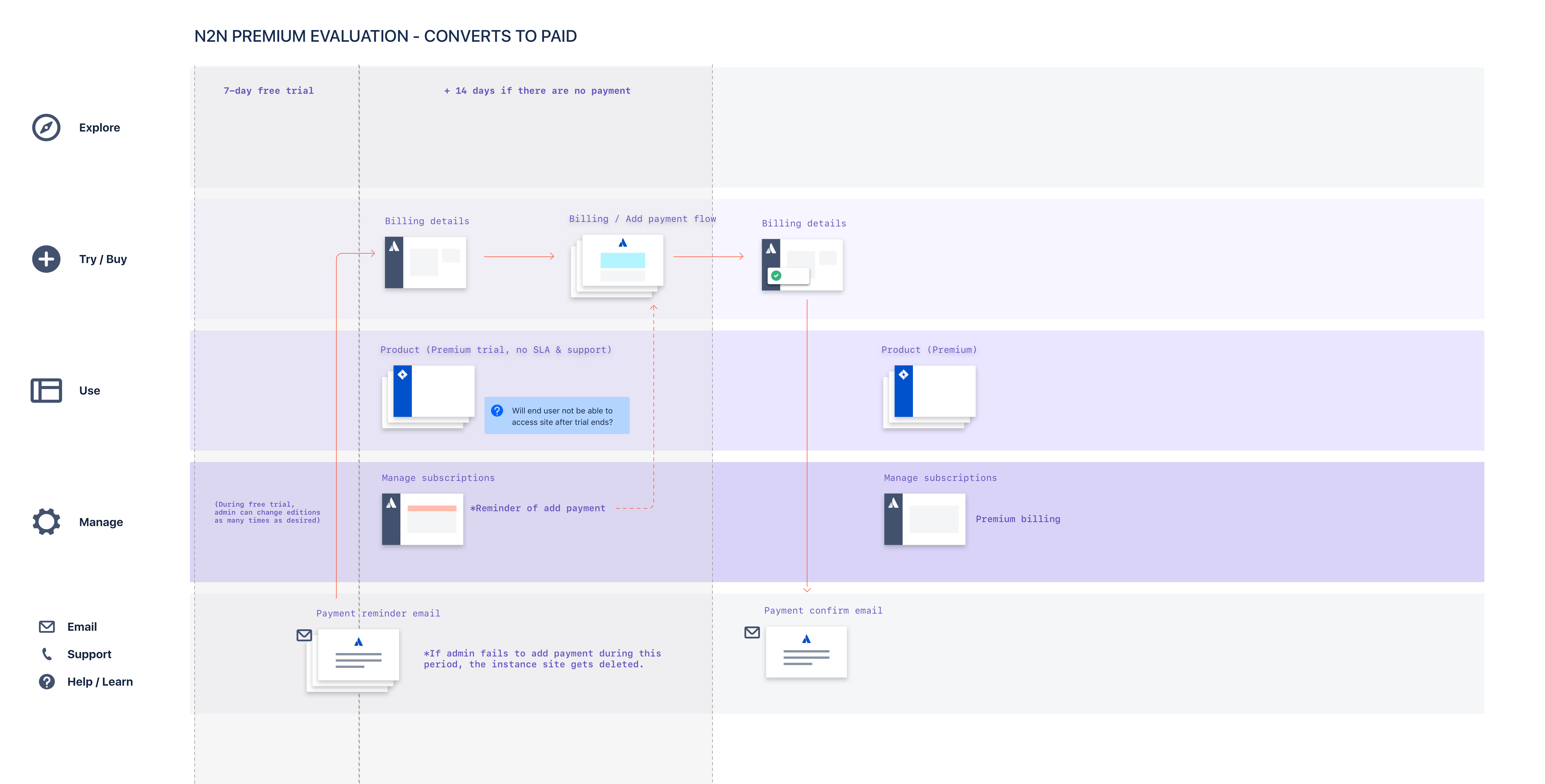1545x784 pixels.
Task: Select the Product (Premium) thumbnail stack
Action: [929, 396]
